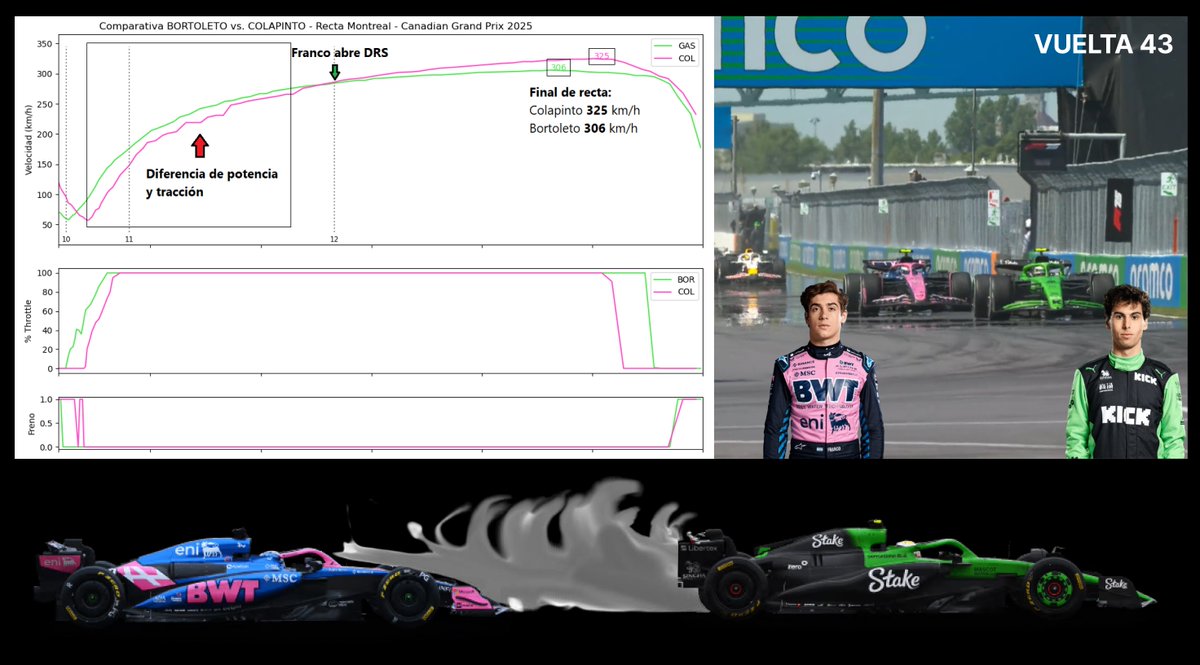Click 'BOR' in the throttle chart legend
Screen dimensions: 1200x665
pyautogui.click(x=687, y=280)
